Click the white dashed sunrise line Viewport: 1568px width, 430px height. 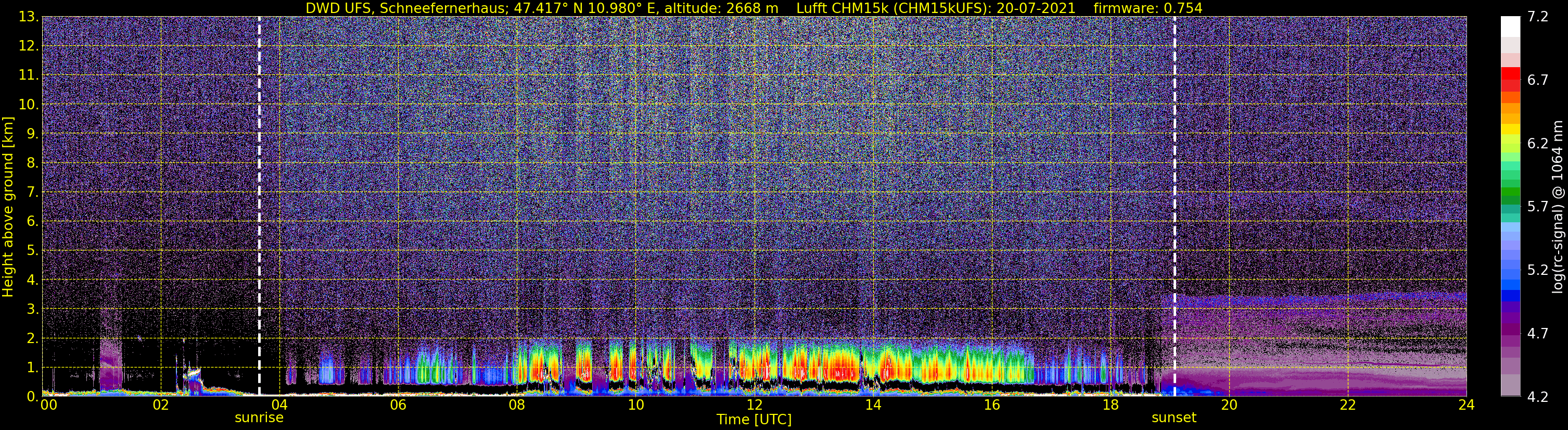coord(259,206)
